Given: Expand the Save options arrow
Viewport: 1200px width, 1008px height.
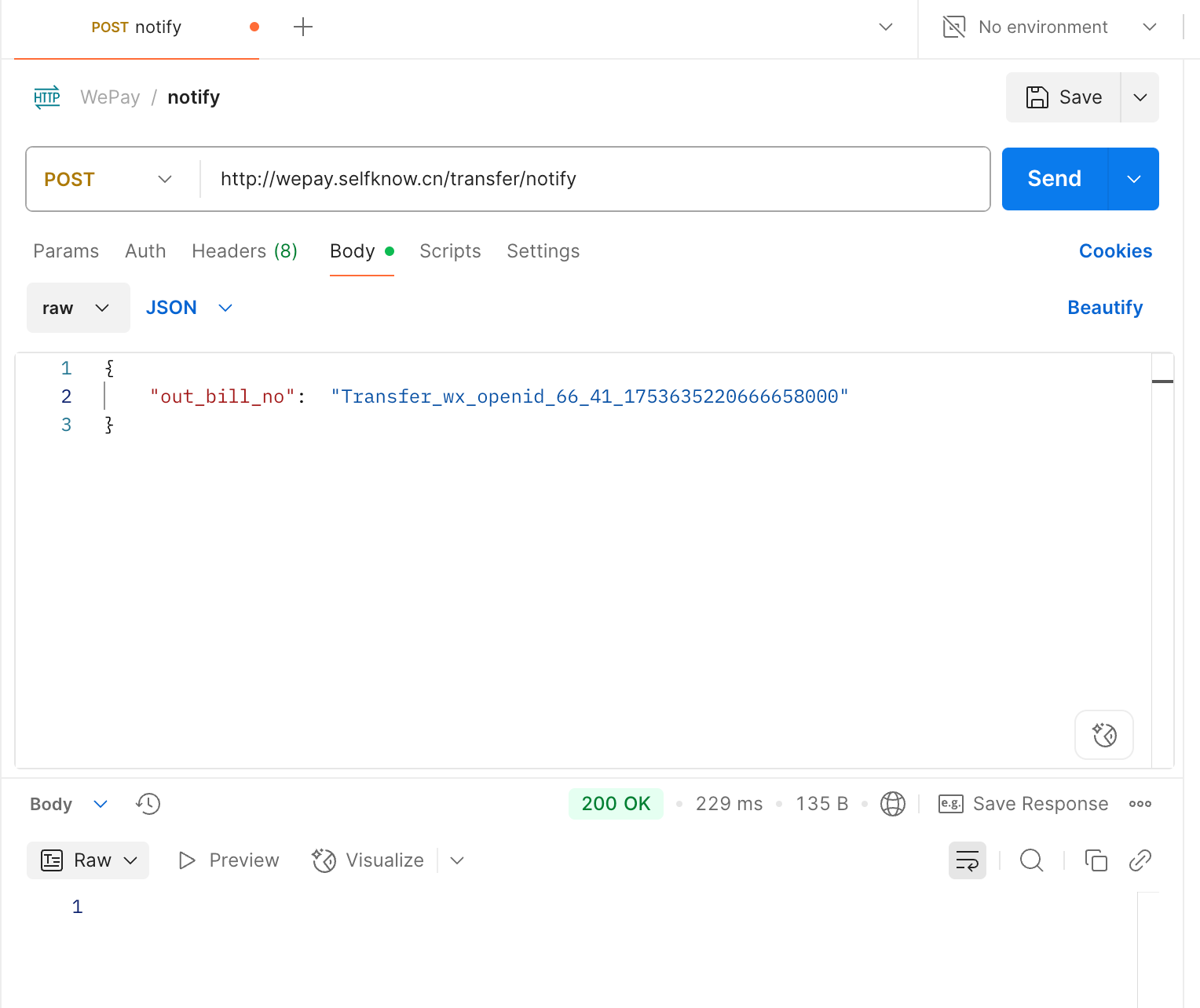Looking at the screenshot, I should click(1140, 97).
